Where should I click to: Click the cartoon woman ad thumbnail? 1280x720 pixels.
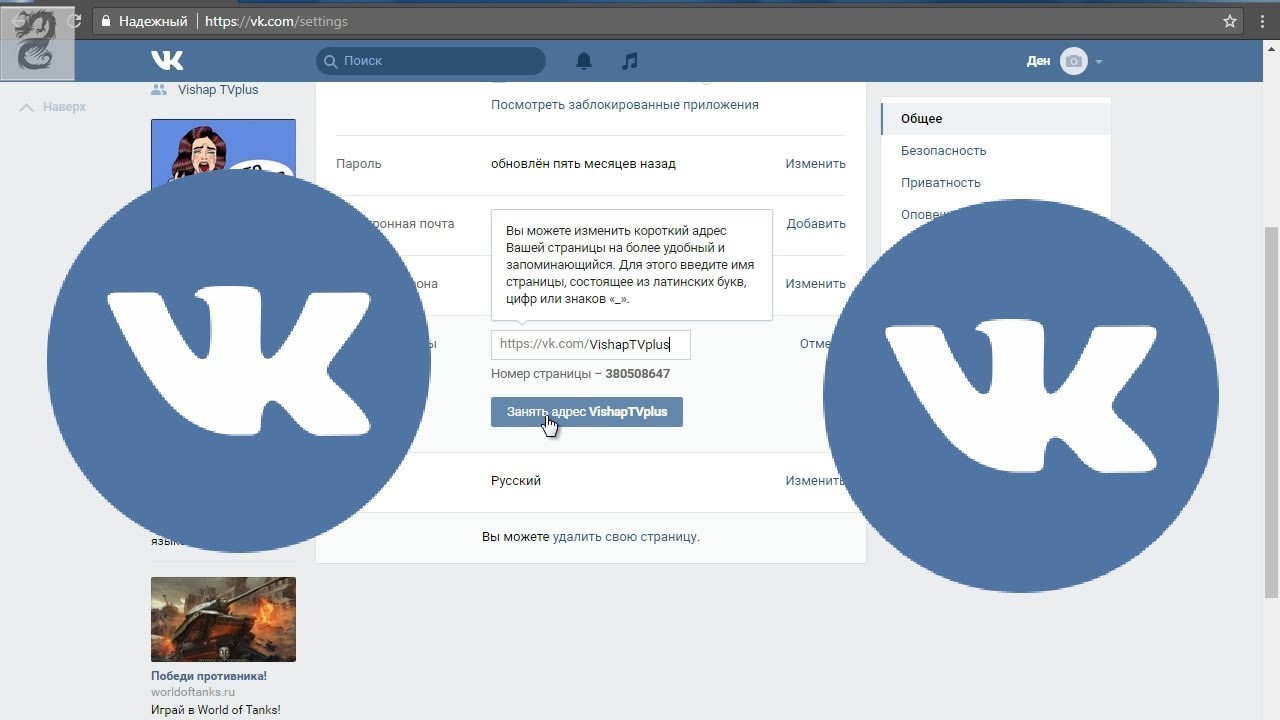coord(223,152)
